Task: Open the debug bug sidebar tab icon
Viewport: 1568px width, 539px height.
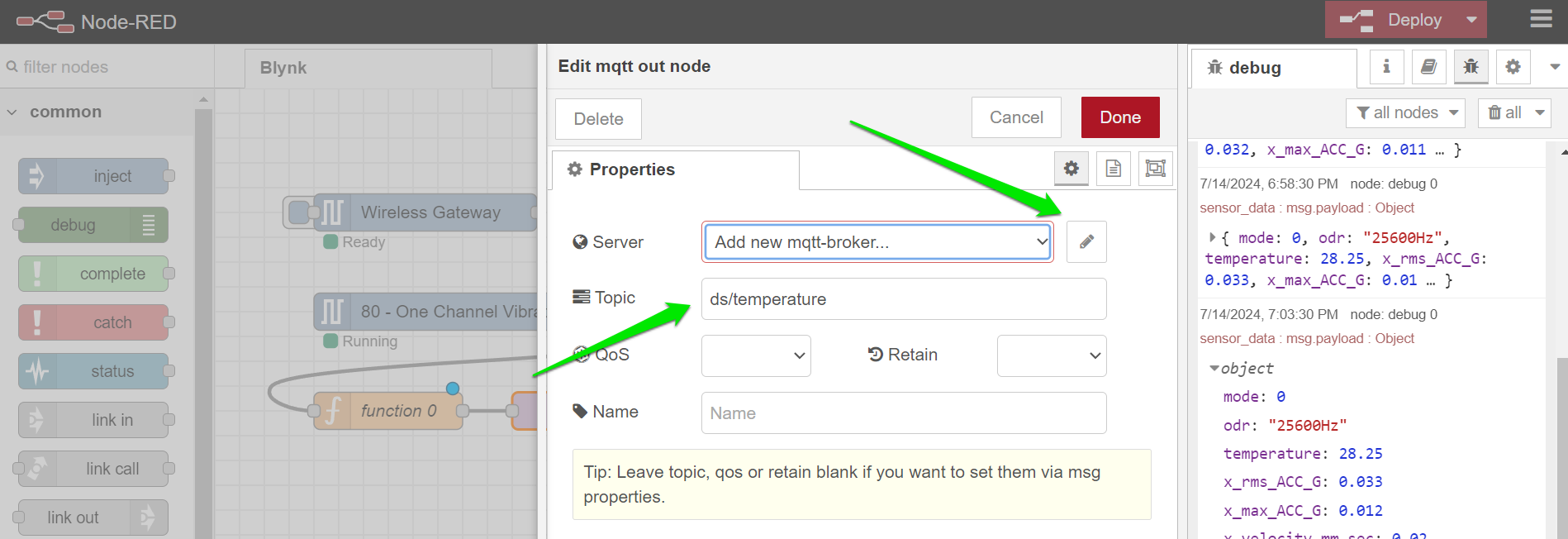Action: coord(1471,67)
